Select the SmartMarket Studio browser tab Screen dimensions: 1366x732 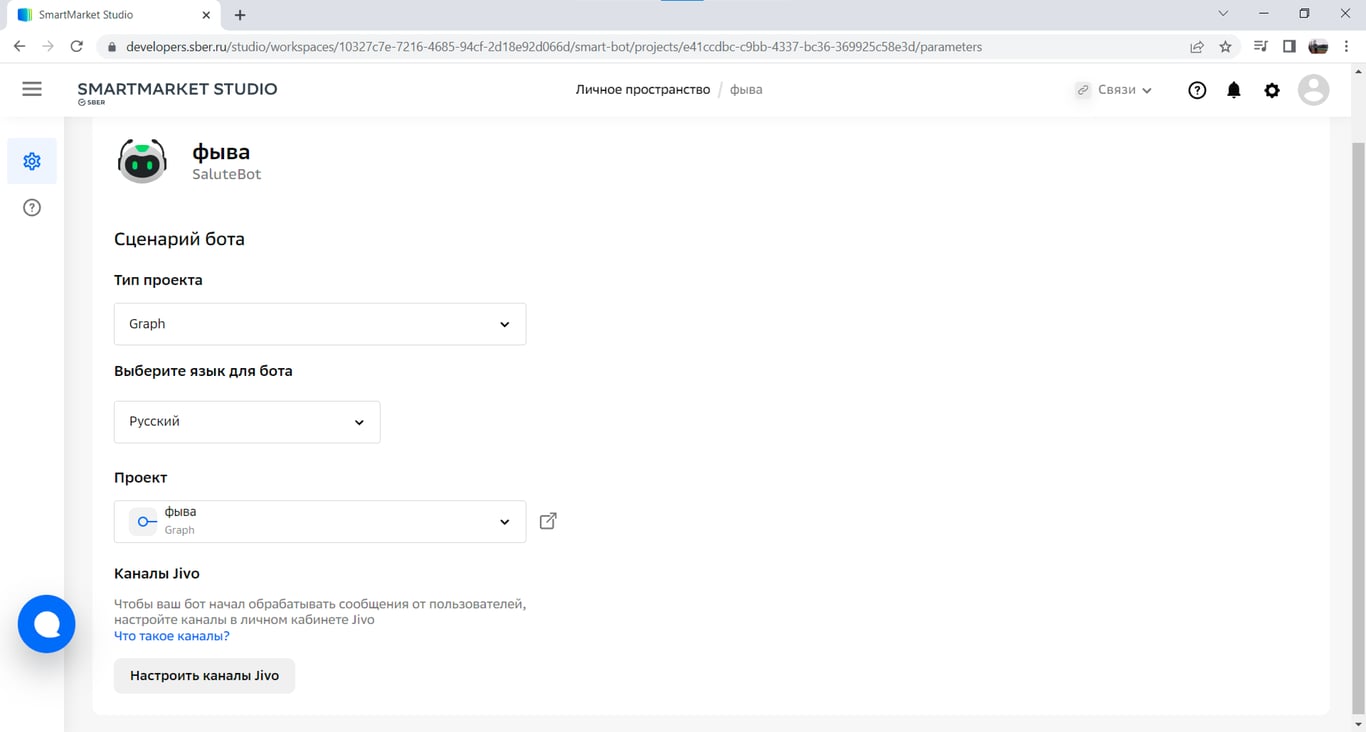point(115,15)
